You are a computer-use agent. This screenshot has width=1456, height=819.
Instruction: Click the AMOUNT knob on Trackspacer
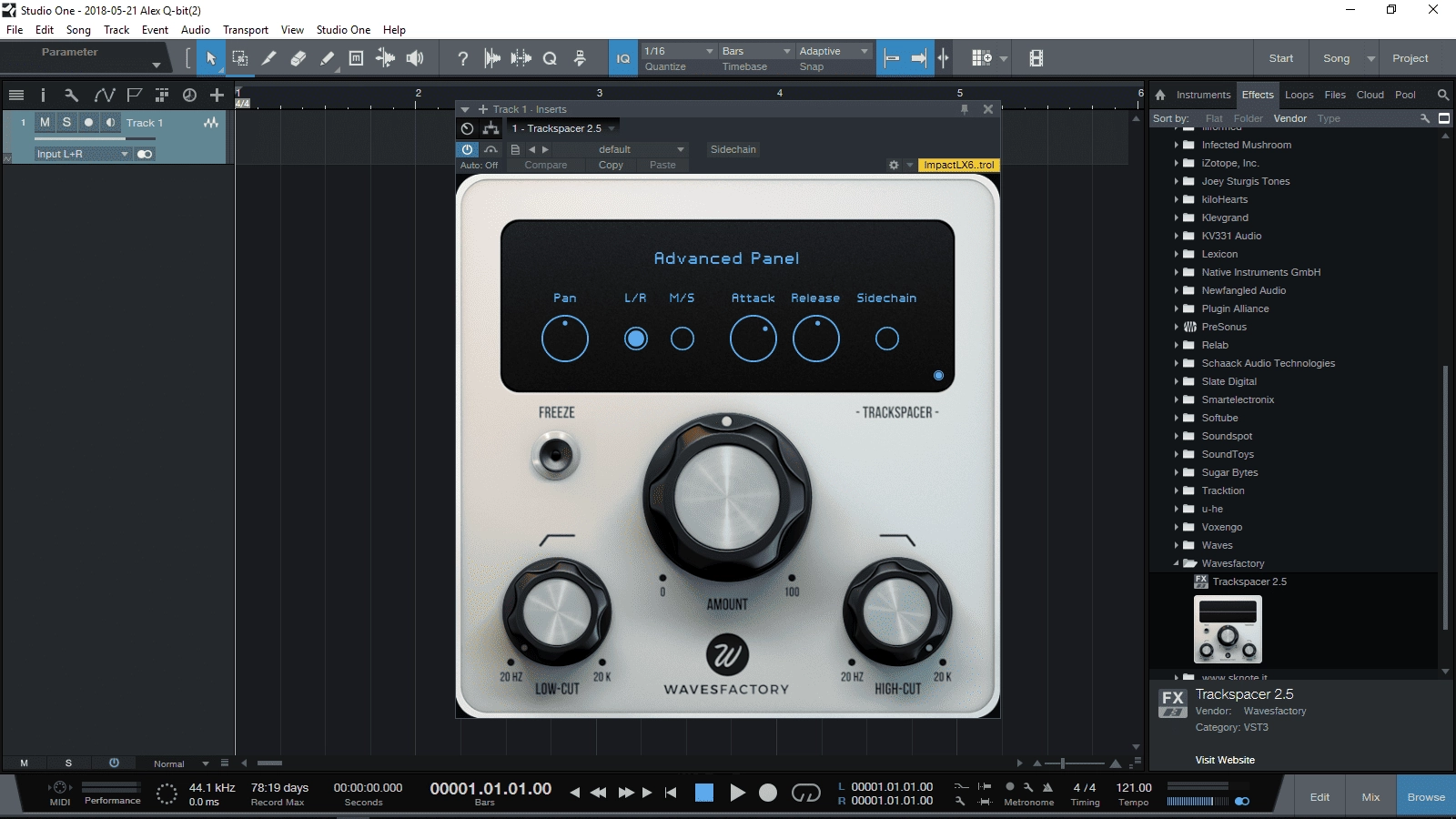click(x=726, y=499)
